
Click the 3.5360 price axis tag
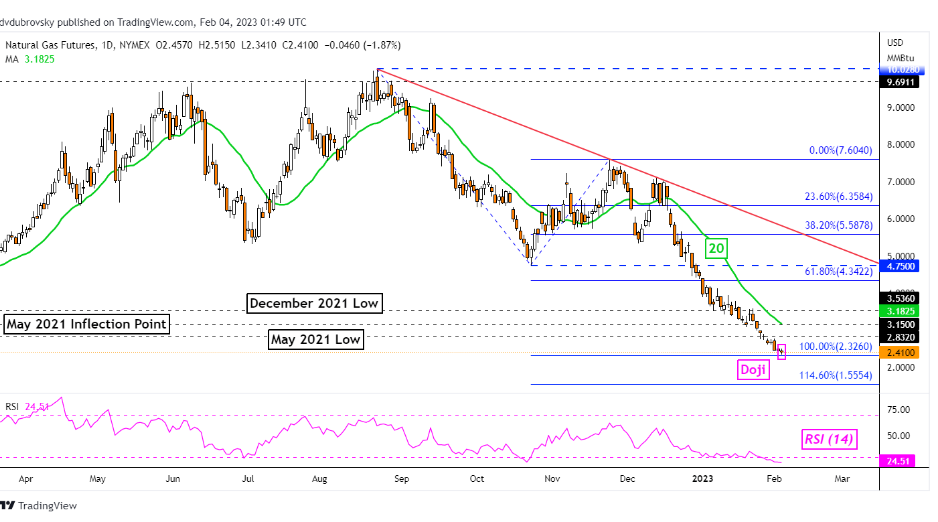point(899,298)
